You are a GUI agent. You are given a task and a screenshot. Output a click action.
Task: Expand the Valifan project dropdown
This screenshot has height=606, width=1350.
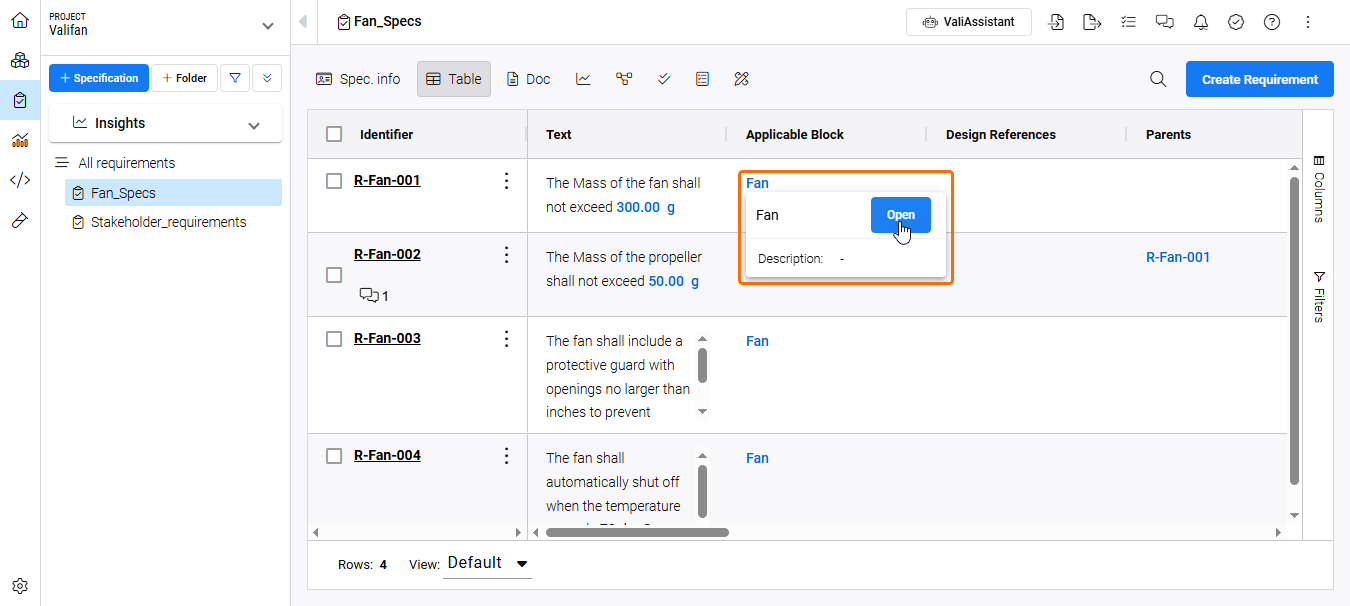(267, 26)
